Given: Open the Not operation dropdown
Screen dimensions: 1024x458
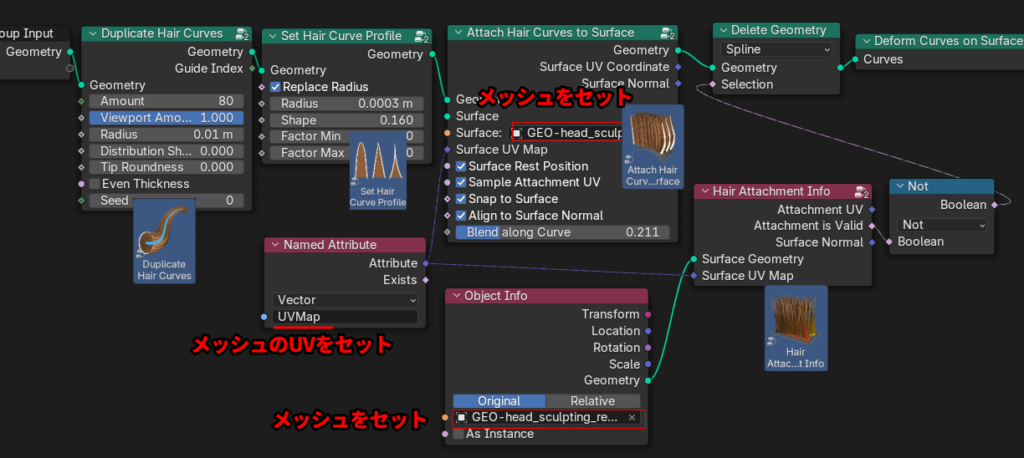Looking at the screenshot, I should click(x=942, y=225).
